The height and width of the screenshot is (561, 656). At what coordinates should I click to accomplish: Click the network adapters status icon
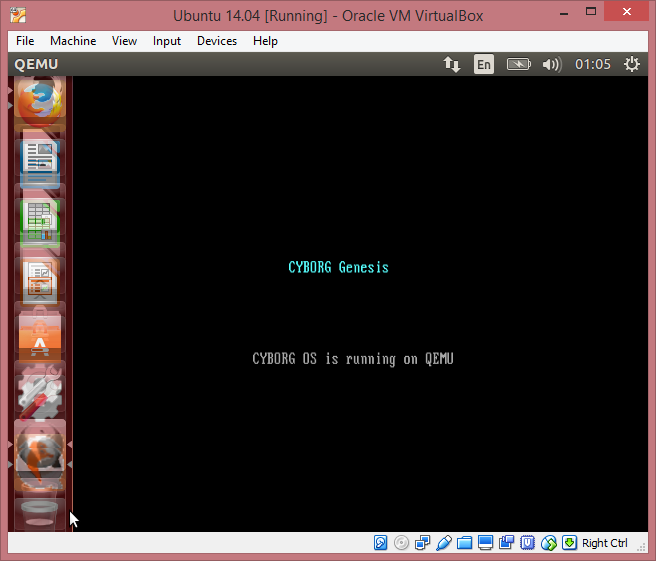click(x=423, y=543)
